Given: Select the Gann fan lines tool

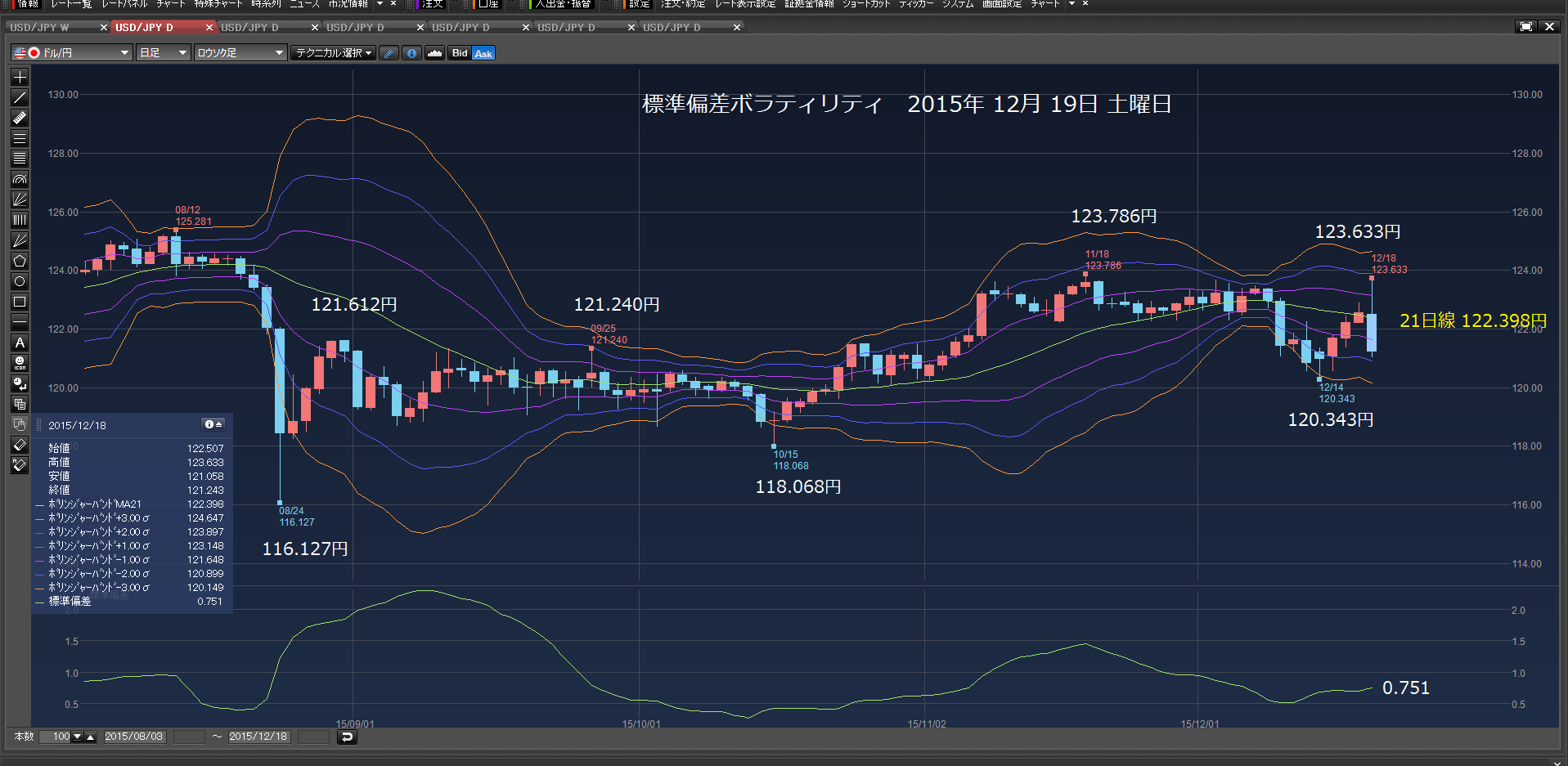Looking at the screenshot, I should click(20, 240).
